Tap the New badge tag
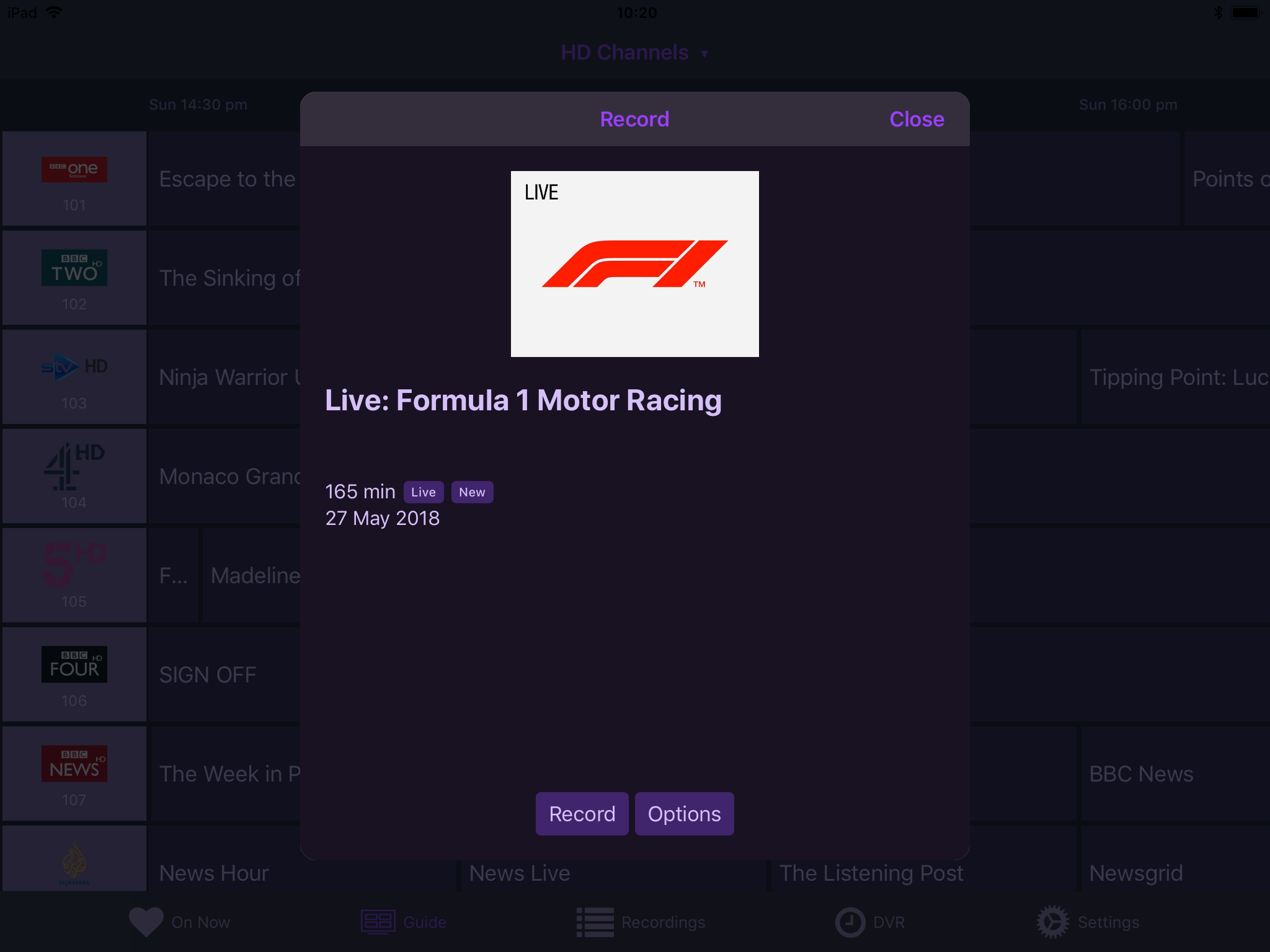Viewport: 1270px width, 952px height. 472,492
